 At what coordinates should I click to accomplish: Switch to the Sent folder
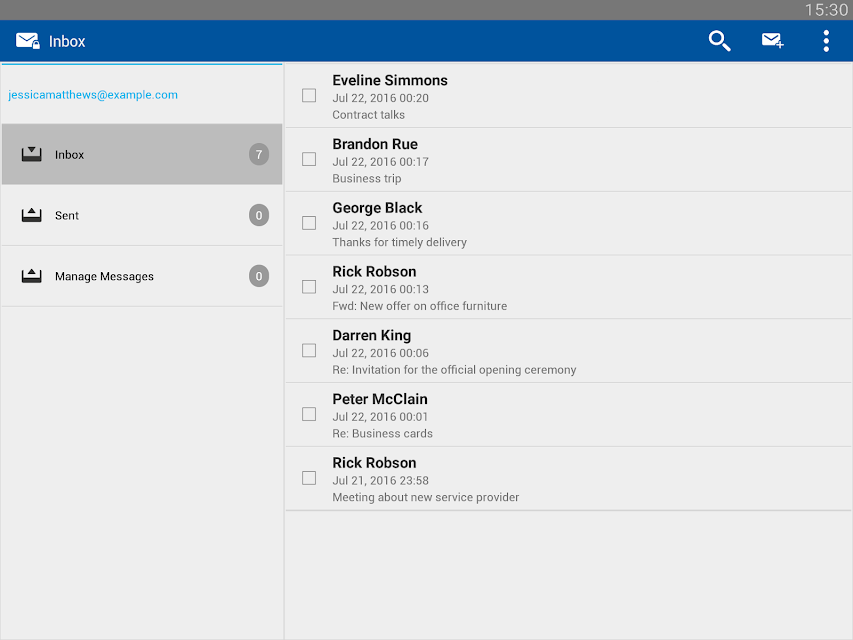point(142,215)
